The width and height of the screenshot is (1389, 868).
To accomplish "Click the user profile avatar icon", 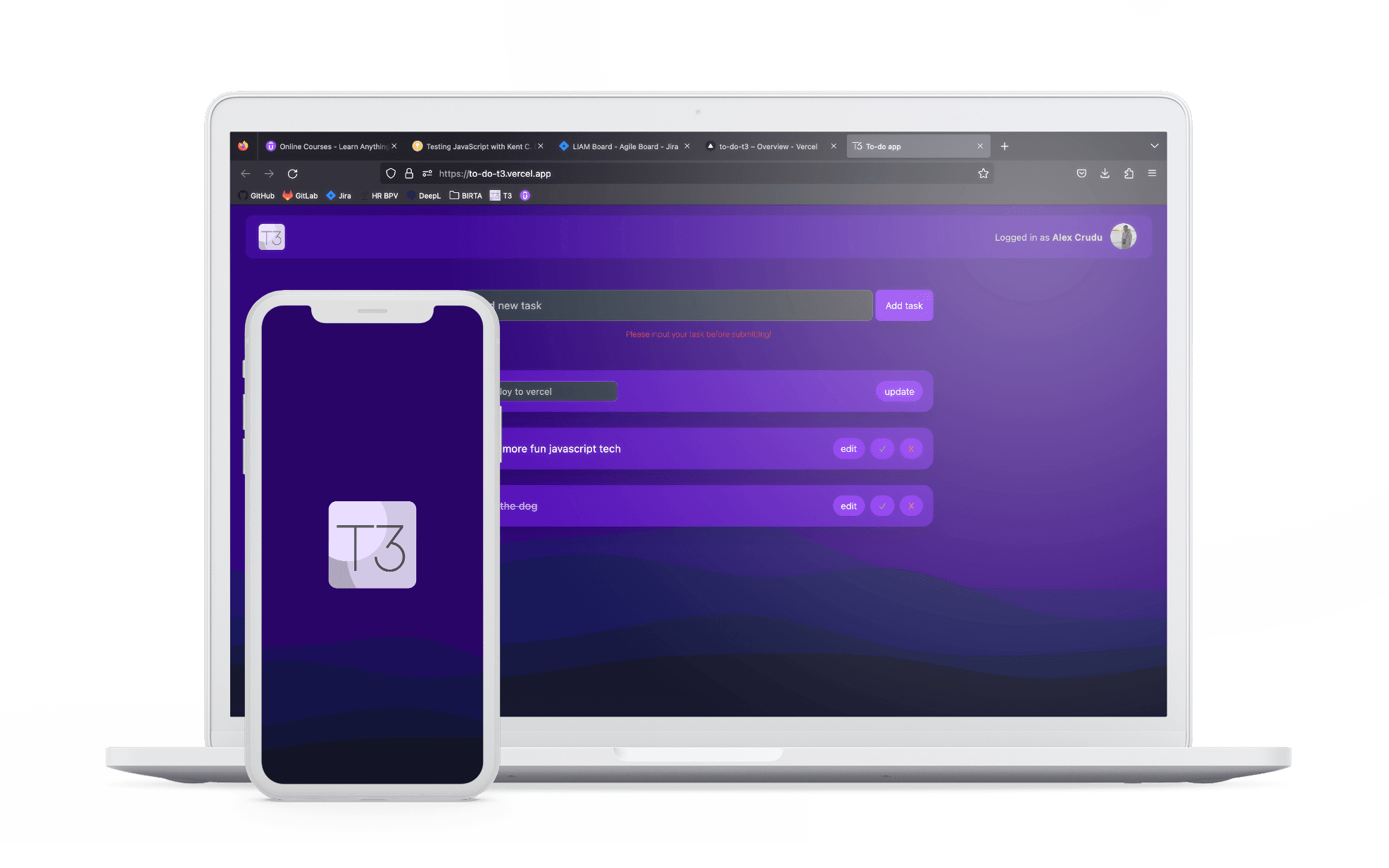I will [1124, 237].
